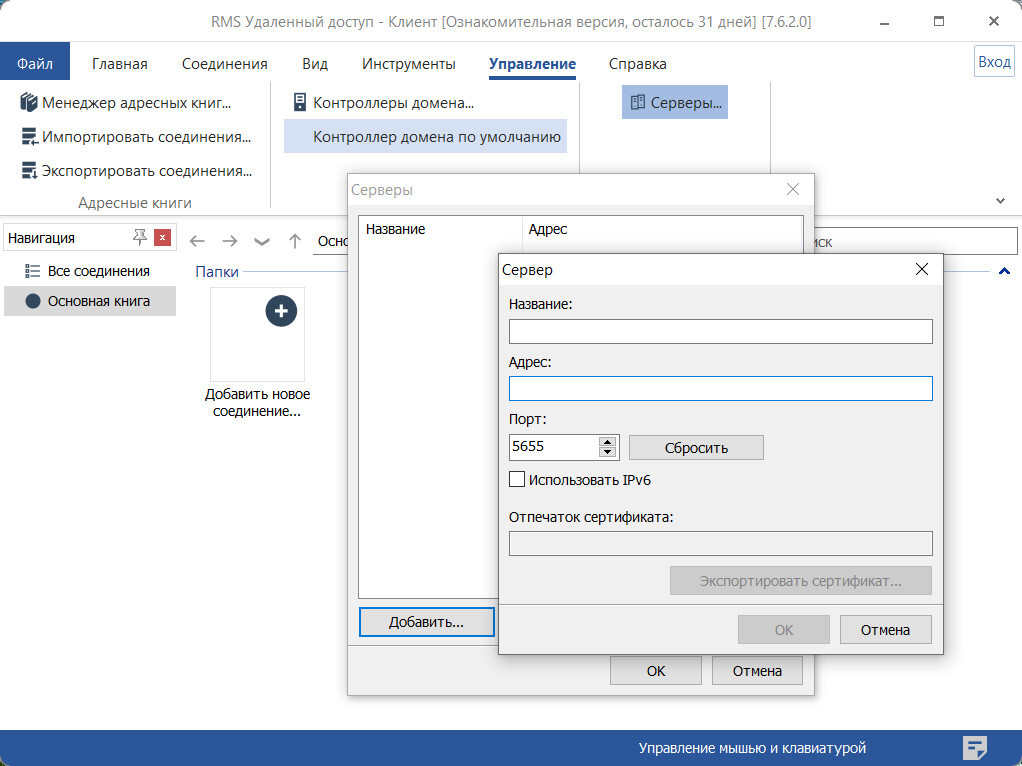Click the Import connections icon
1022x766 pixels.
(29, 137)
